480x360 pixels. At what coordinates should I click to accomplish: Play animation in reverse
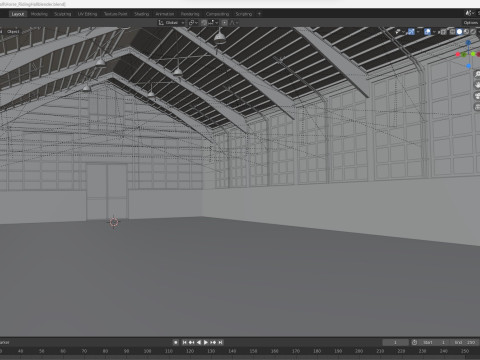(x=199, y=342)
